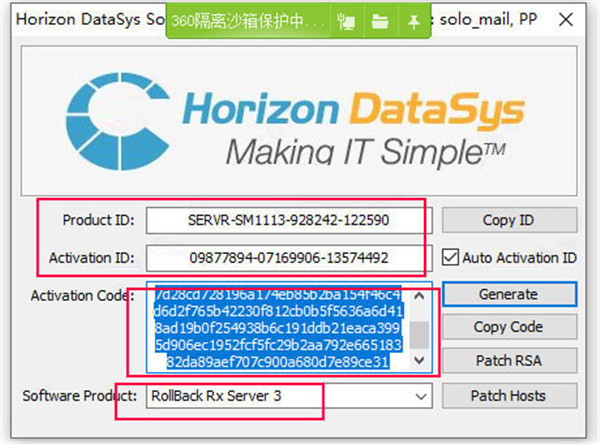Image resolution: width=600 pixels, height=444 pixels.
Task: Click the Activation Code scroll down arrow
Action: (x=419, y=360)
